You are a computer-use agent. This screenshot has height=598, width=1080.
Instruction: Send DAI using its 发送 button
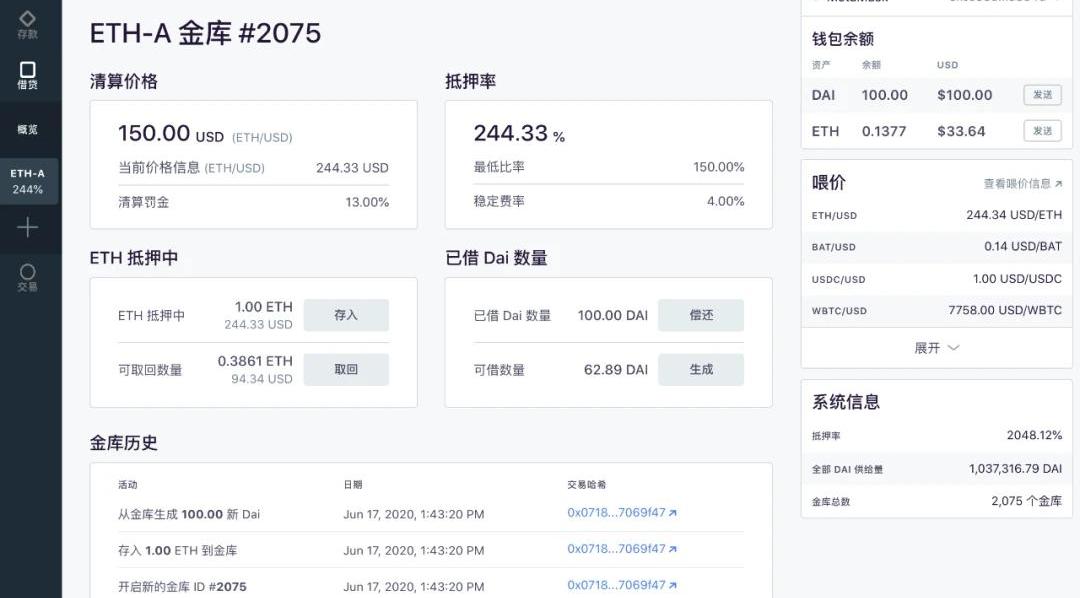pos(1042,95)
